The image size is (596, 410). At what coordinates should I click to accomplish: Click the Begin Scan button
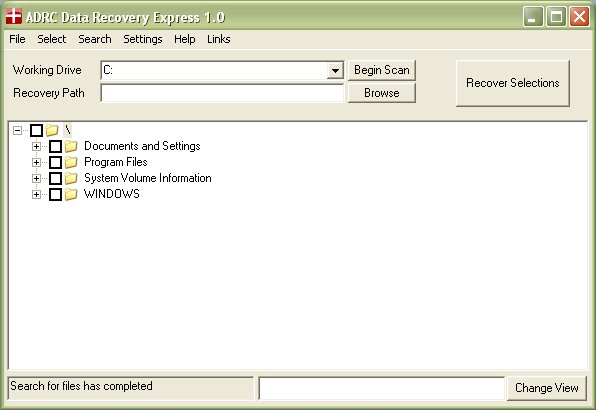tap(382, 70)
